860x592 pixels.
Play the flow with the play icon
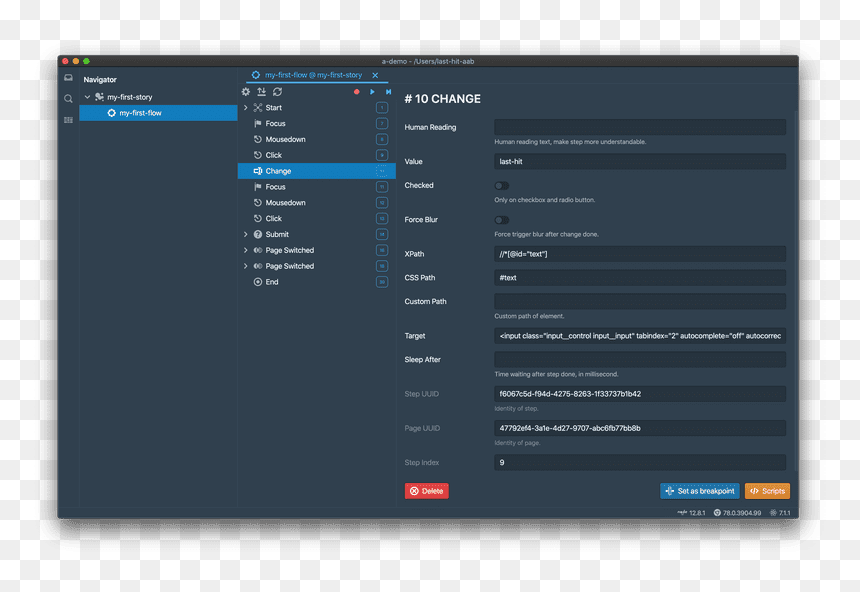372,92
